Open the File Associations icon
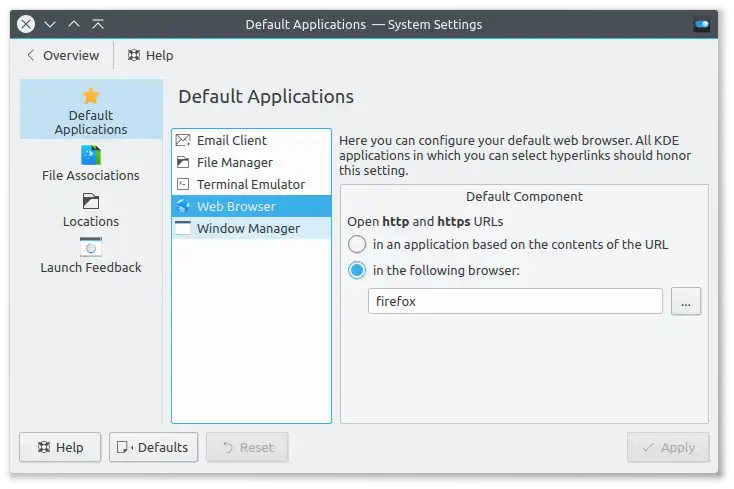The height and width of the screenshot is (489, 734). point(91,155)
